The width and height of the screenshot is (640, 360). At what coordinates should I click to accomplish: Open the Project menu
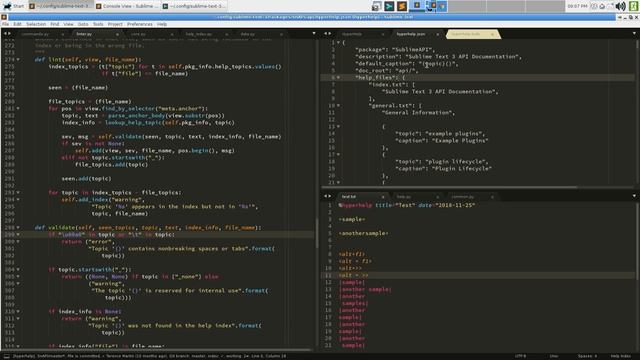click(115, 24)
